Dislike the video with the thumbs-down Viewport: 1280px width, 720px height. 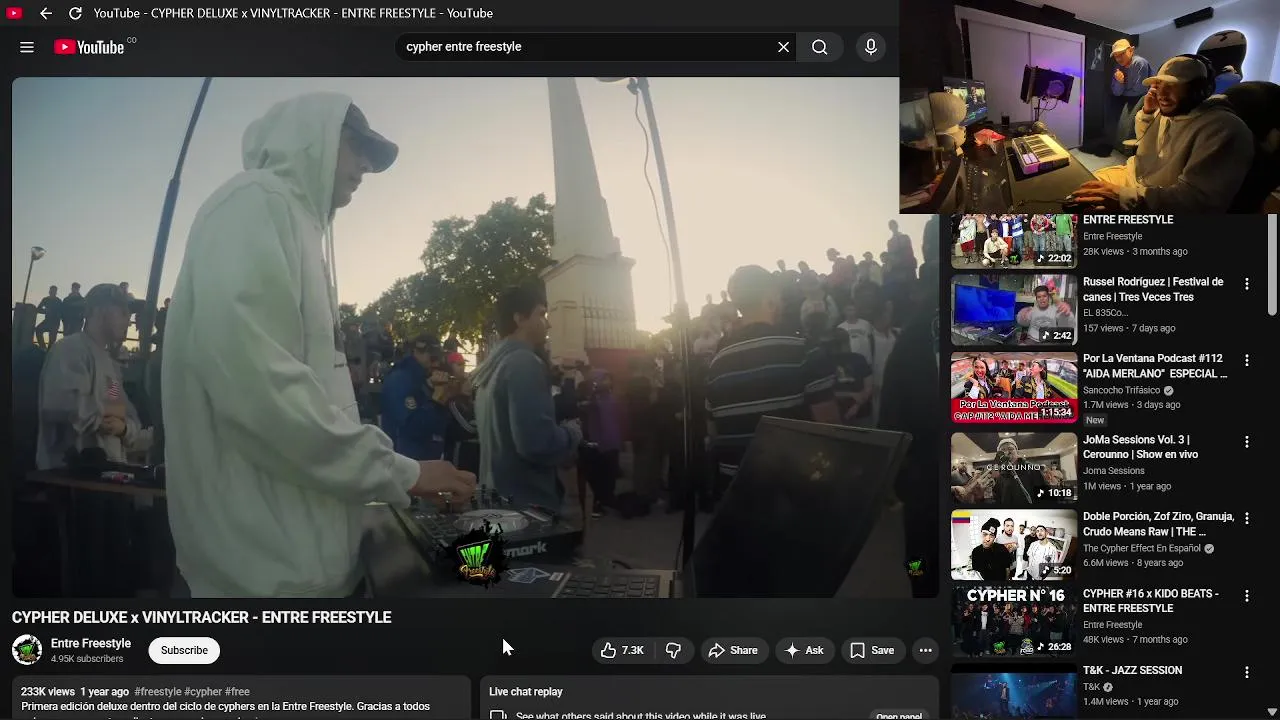pos(674,650)
